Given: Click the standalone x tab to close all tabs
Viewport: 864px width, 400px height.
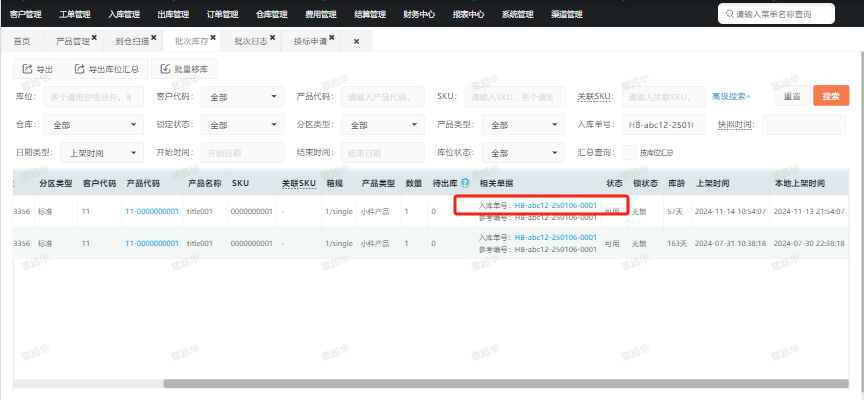Looking at the screenshot, I should (357, 41).
